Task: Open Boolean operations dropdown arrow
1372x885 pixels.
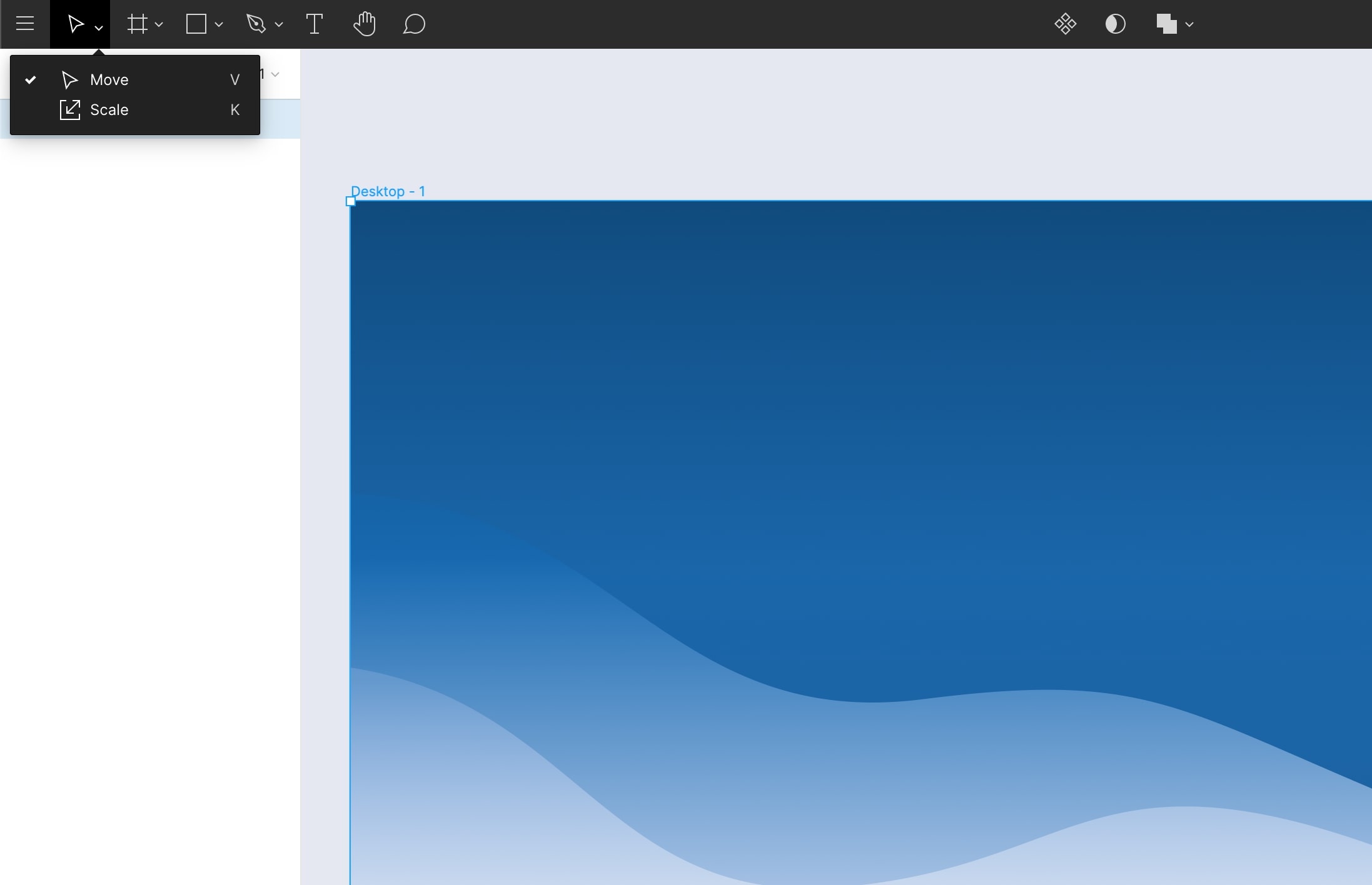Action: [x=1189, y=24]
